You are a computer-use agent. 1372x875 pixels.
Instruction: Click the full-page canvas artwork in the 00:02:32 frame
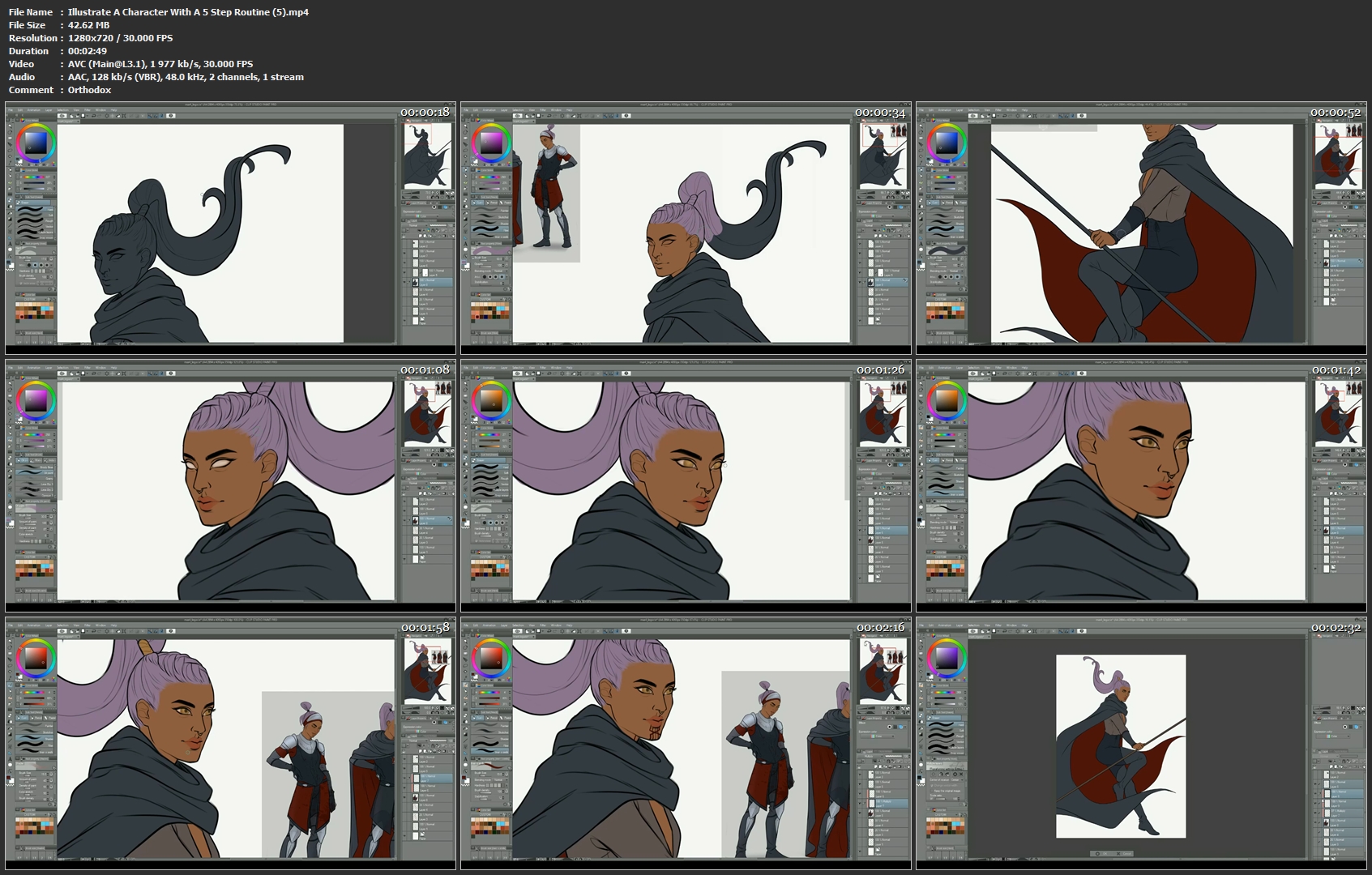(1121, 746)
